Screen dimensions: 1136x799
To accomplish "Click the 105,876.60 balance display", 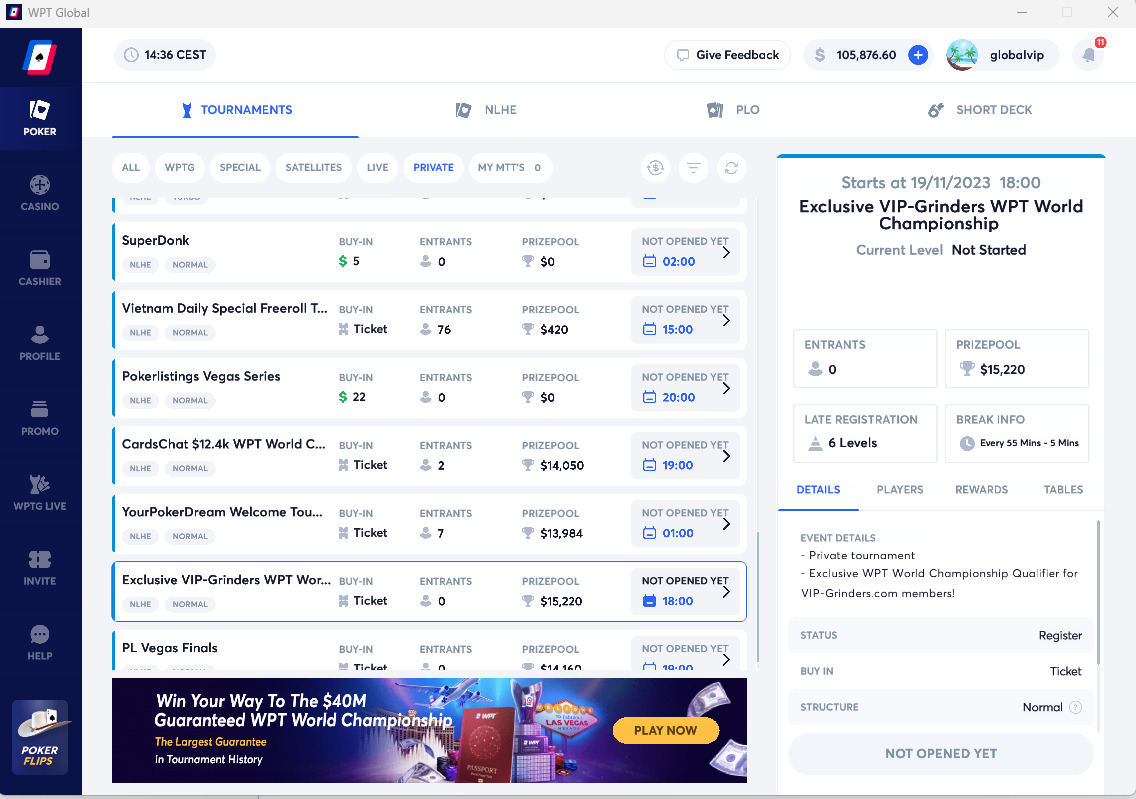I will pos(866,55).
